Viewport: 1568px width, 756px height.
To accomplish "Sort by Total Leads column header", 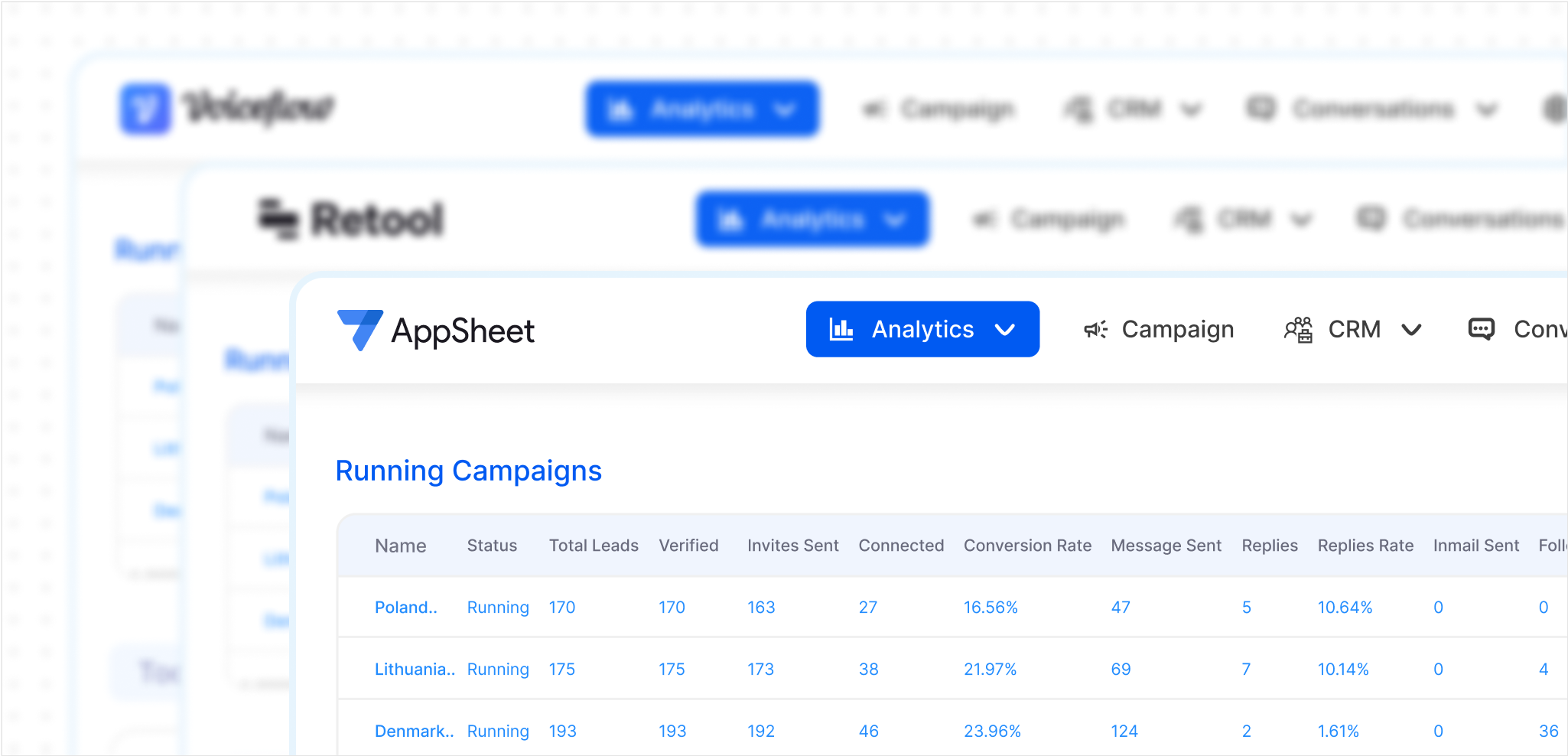I will [x=594, y=546].
